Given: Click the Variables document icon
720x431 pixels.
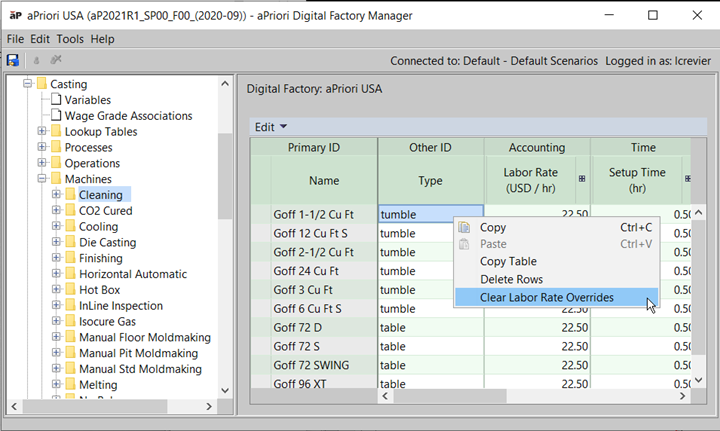Looking at the screenshot, I should coord(56,99).
